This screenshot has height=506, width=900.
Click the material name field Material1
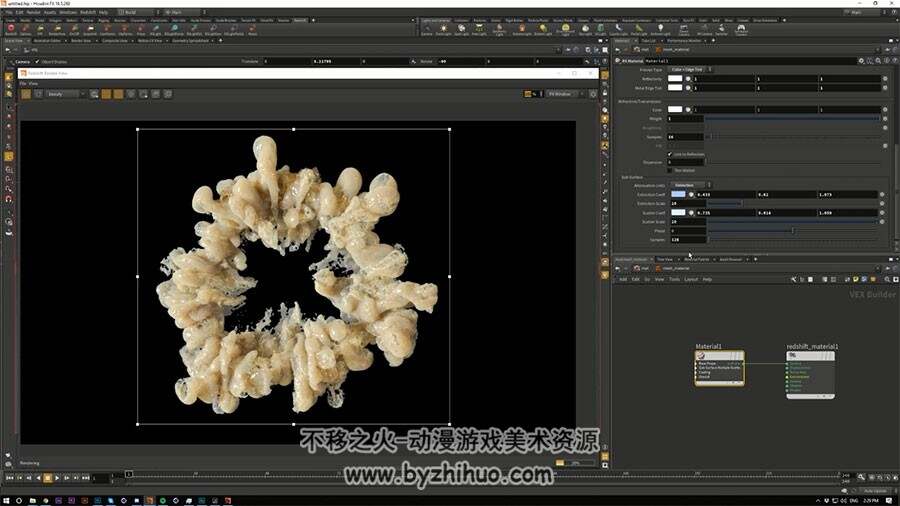coord(750,60)
